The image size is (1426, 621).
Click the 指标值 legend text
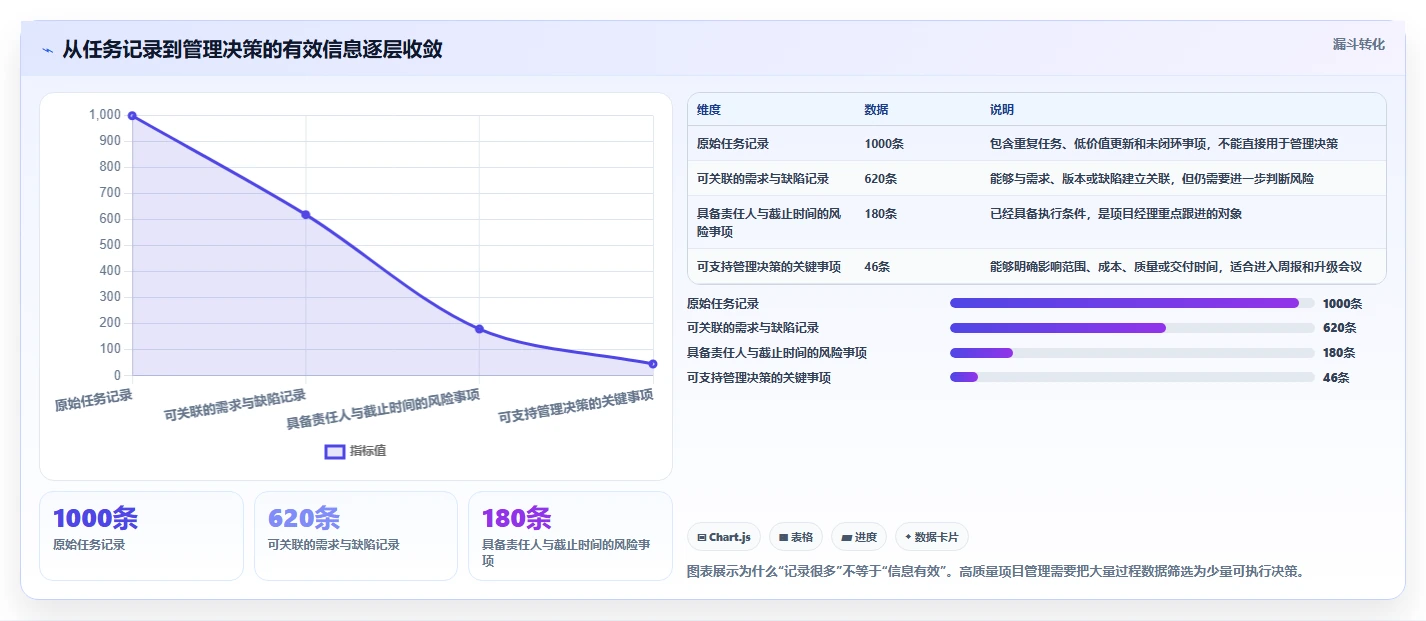(x=368, y=451)
